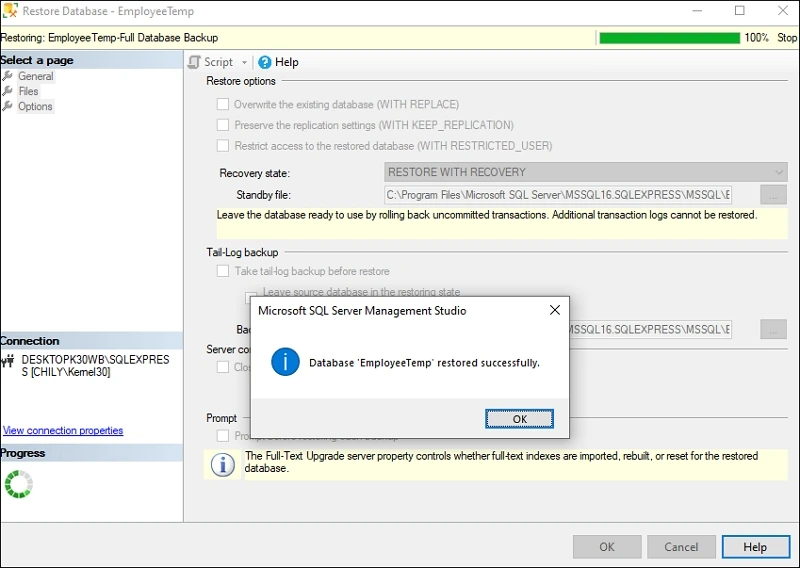Minimize the Restore Database window
The image size is (800, 568).
(x=697, y=11)
